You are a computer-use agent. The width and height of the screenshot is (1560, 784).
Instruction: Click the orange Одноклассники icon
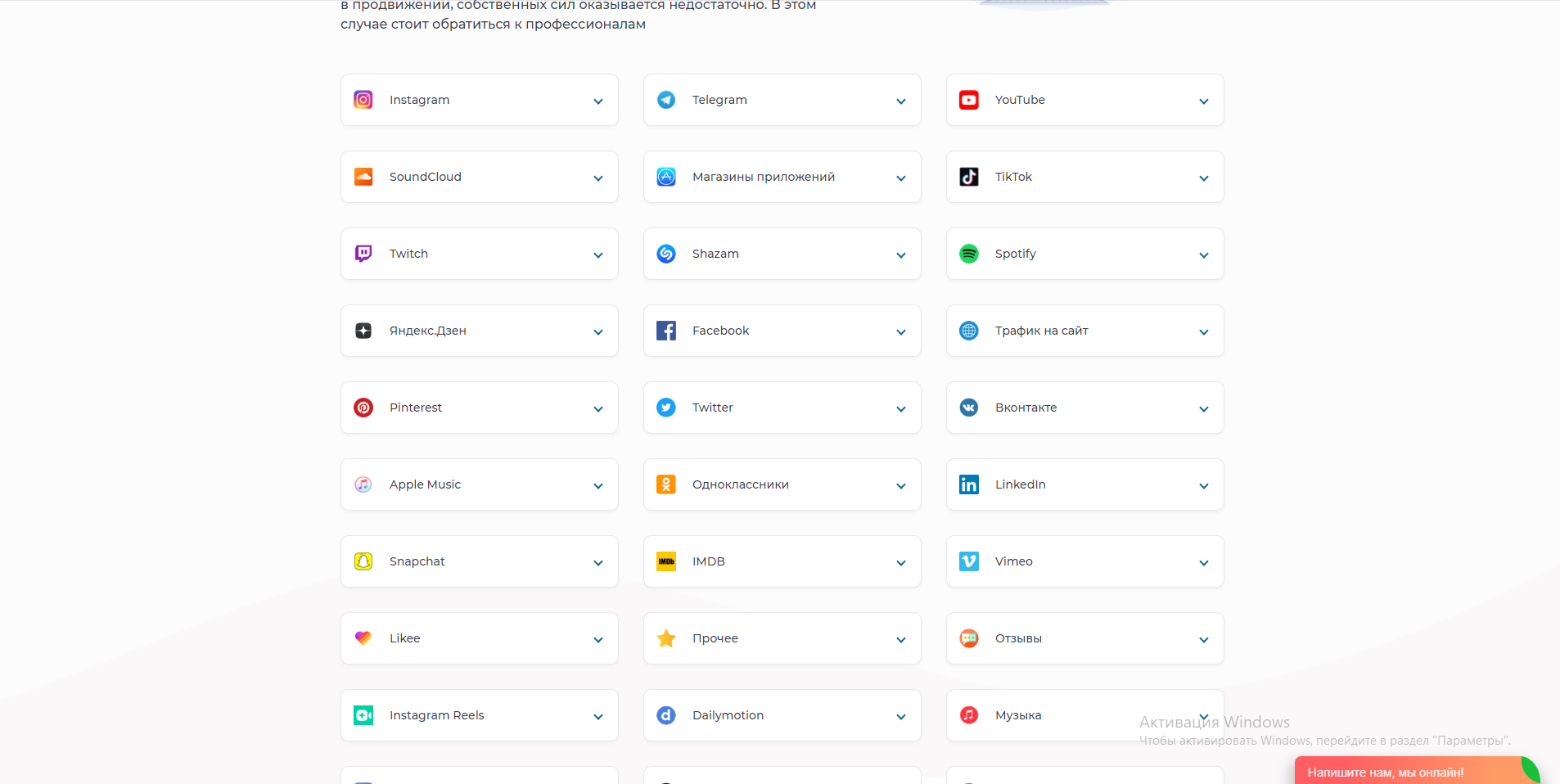pyautogui.click(x=666, y=484)
